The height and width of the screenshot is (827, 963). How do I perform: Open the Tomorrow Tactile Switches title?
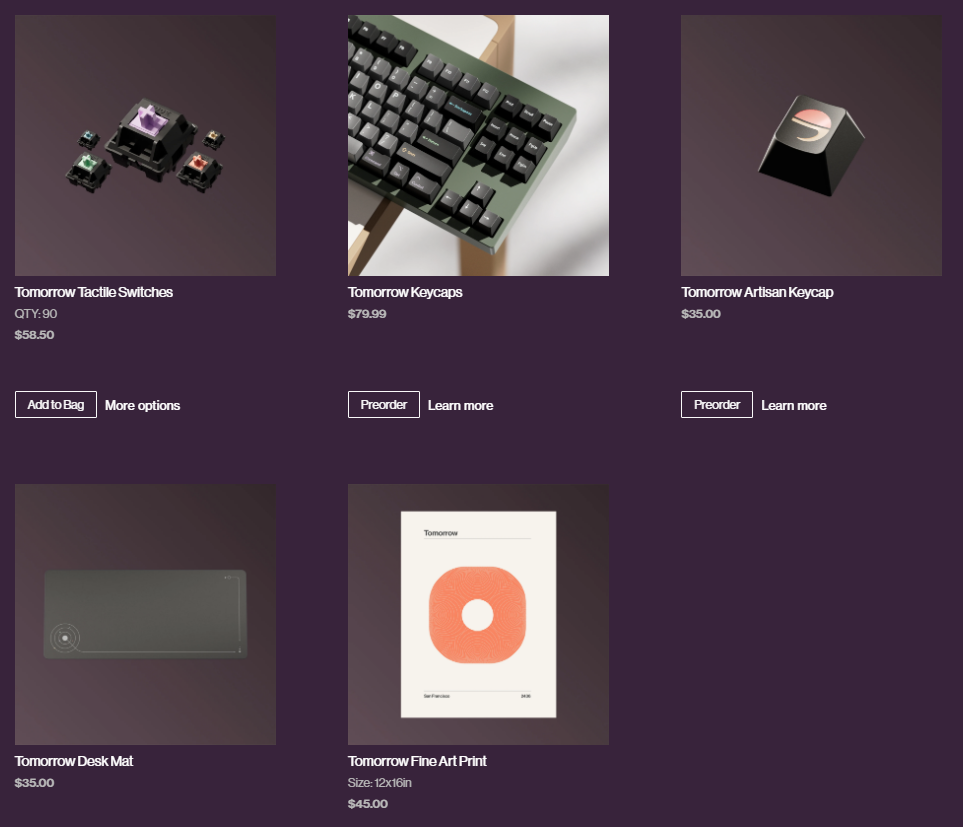[94, 292]
